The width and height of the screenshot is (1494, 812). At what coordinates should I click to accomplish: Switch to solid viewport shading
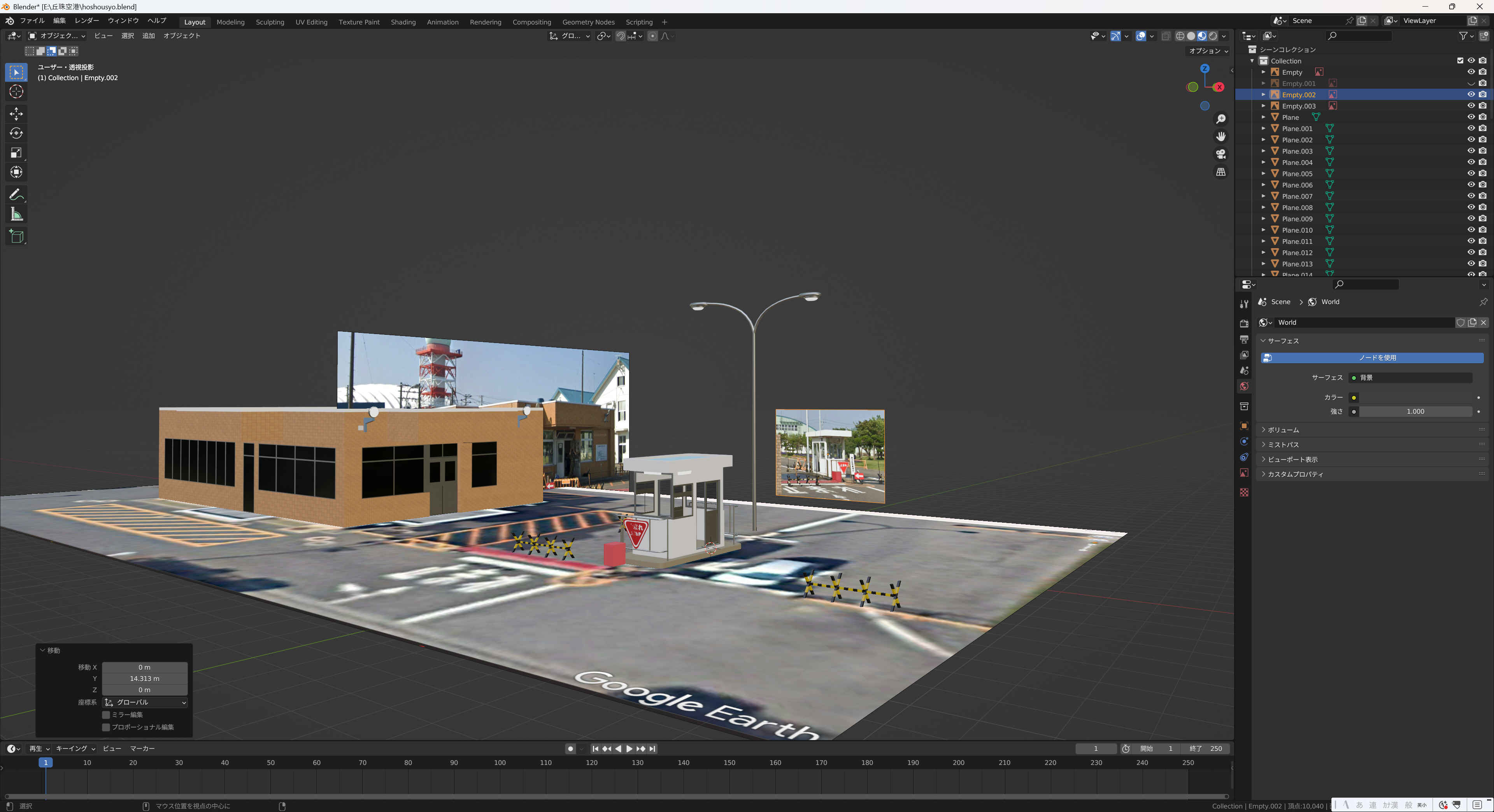1191,36
